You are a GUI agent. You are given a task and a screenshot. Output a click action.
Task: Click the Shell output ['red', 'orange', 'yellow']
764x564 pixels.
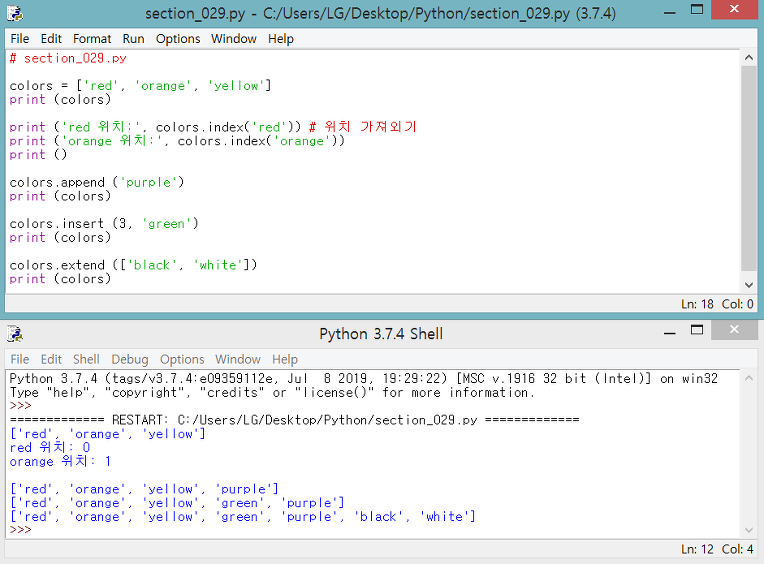pyautogui.click(x=108, y=434)
